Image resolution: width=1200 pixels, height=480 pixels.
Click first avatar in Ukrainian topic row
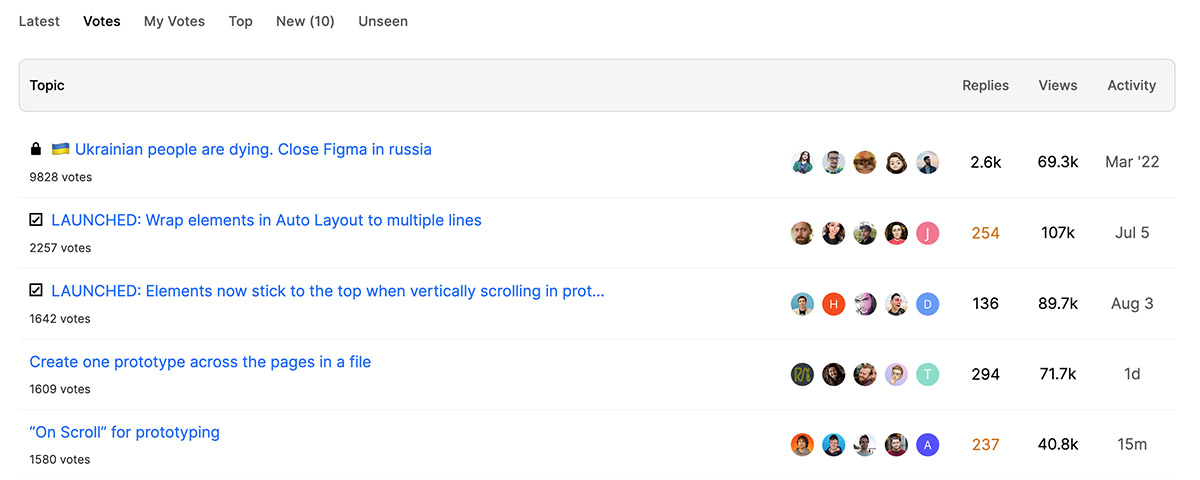click(803, 162)
